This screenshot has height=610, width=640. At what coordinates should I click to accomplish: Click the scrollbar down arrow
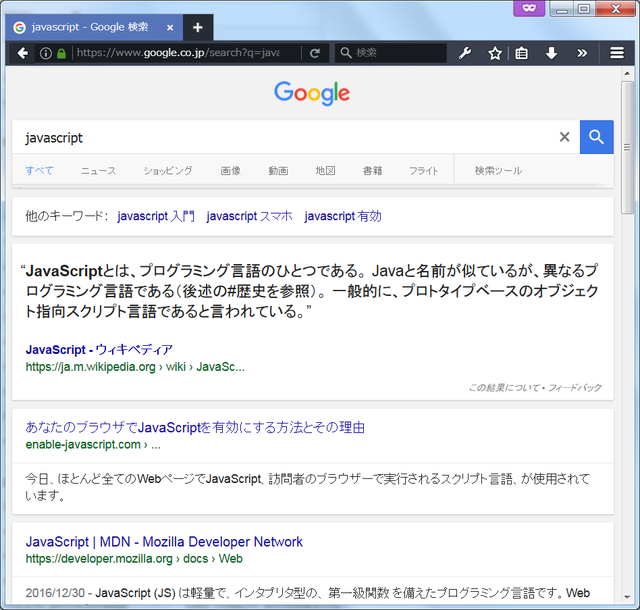[x=627, y=597]
